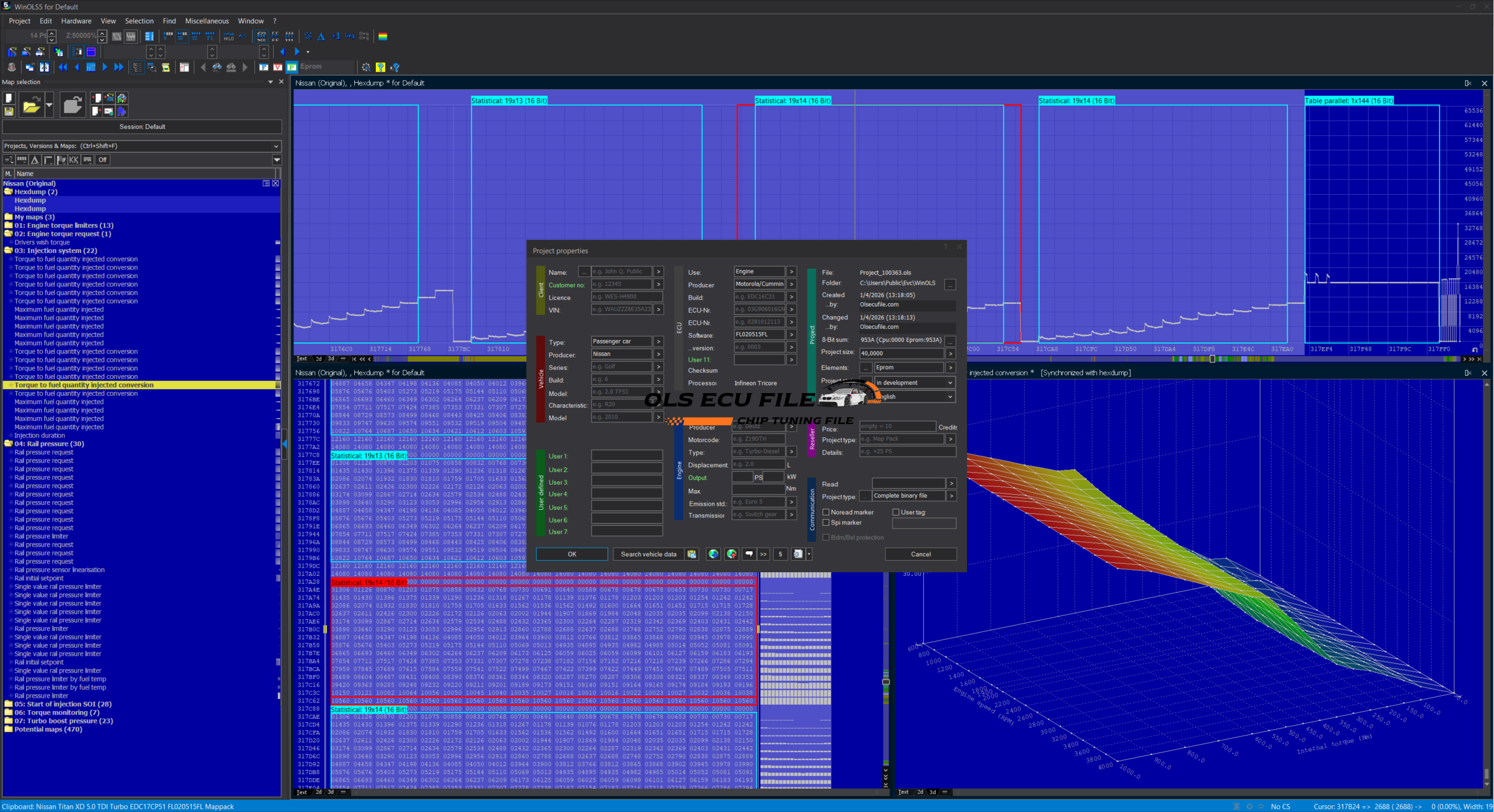Image resolution: width=1494 pixels, height=812 pixels.
Task: Click the Customer no input field
Action: [621, 285]
